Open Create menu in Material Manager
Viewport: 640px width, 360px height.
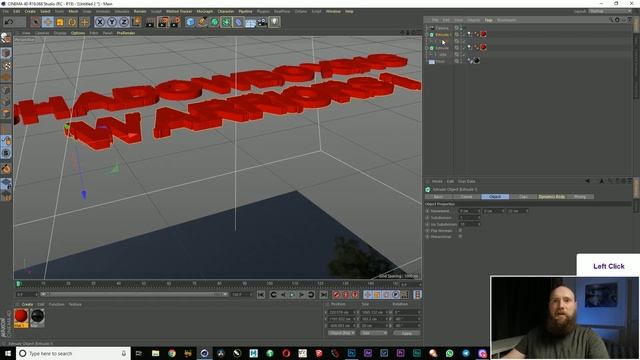coord(27,304)
